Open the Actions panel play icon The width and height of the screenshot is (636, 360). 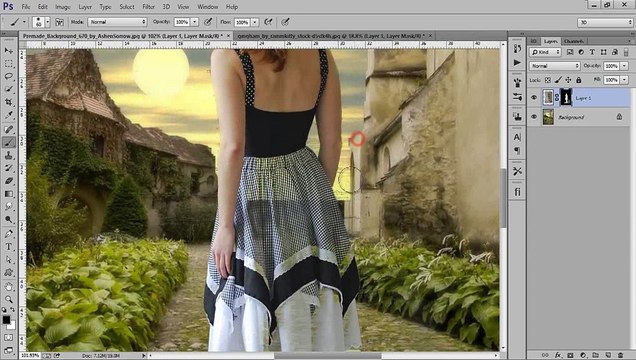517,62
